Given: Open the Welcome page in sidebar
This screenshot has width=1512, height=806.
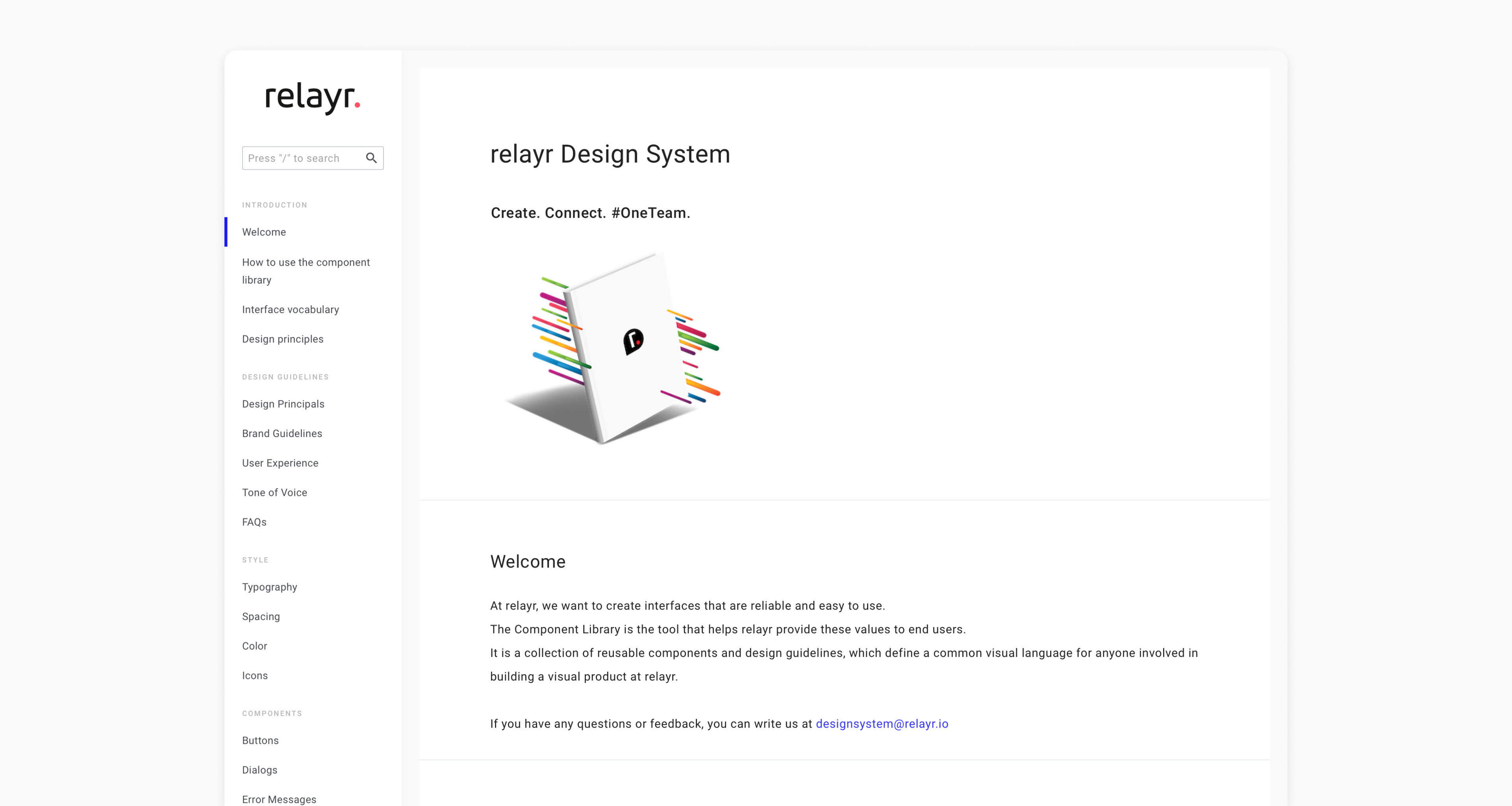Looking at the screenshot, I should (264, 232).
